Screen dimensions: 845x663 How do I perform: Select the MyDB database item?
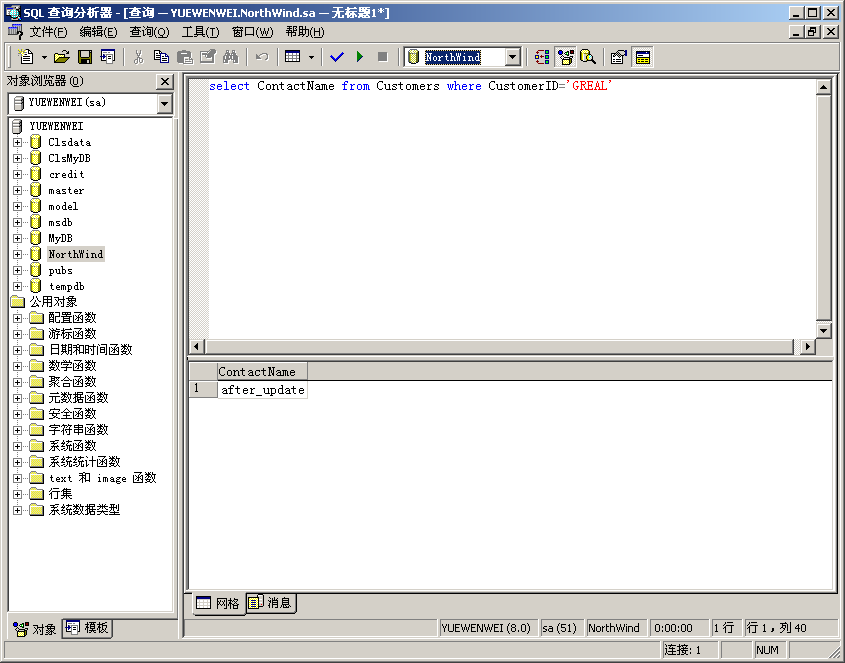point(60,238)
